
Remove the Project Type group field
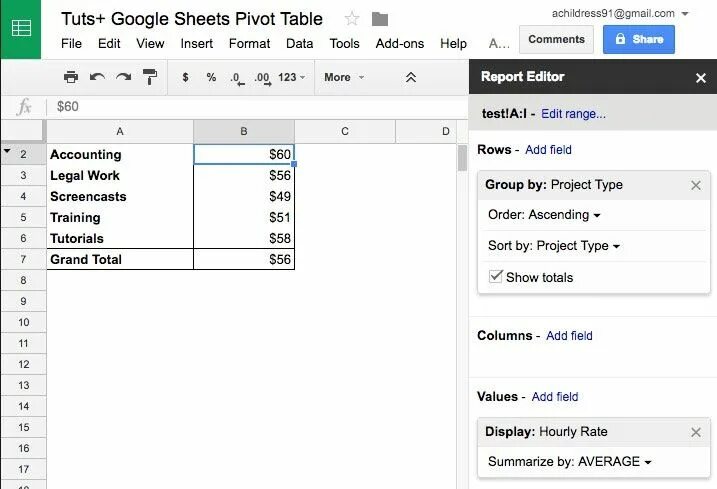[696, 185]
